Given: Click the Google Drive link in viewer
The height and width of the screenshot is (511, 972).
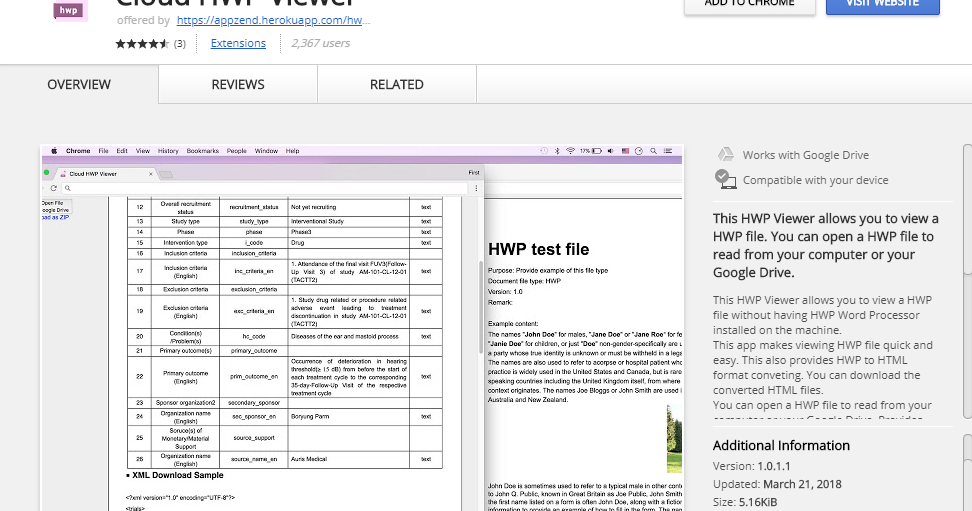Looking at the screenshot, I should [55, 210].
